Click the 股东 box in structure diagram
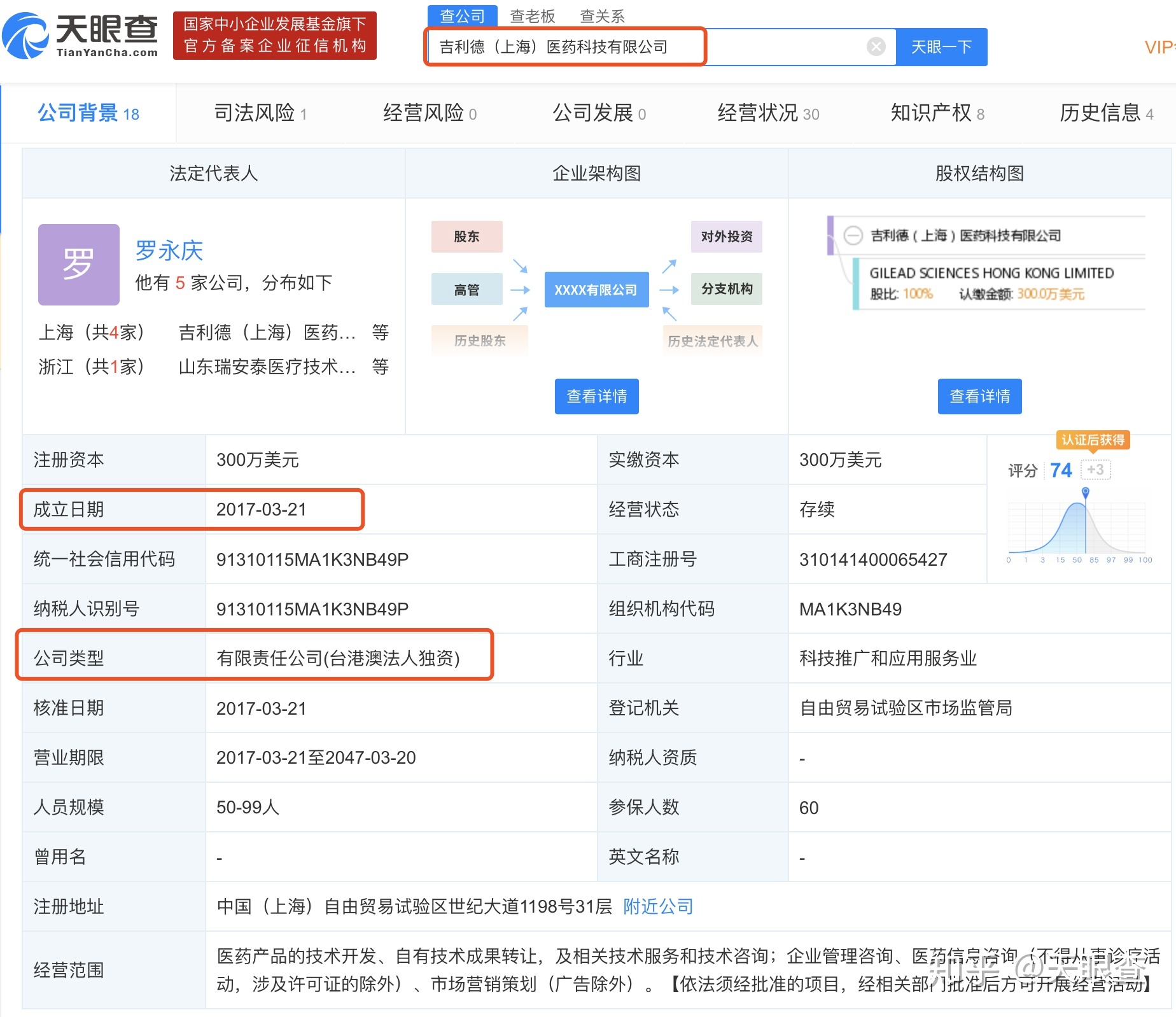Image resolution: width=1176 pixels, height=1017 pixels. click(x=467, y=237)
